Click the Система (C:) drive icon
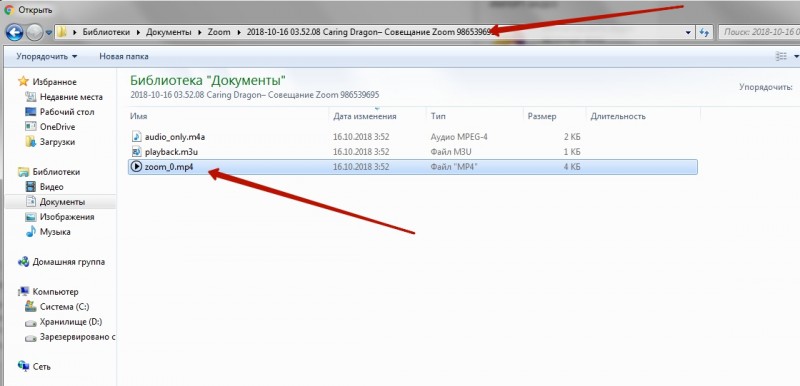This screenshot has height=386, width=800. click(x=31, y=307)
